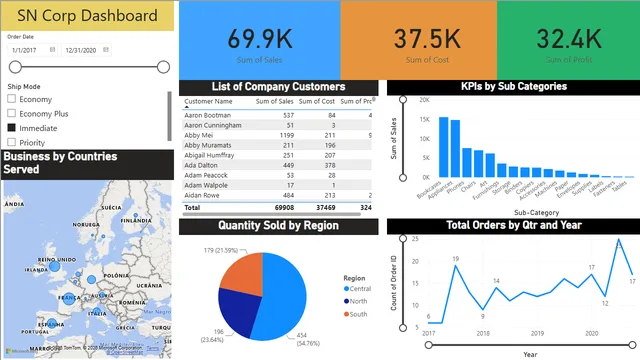
Task: Click the total sales value 69908
Action: [284, 207]
